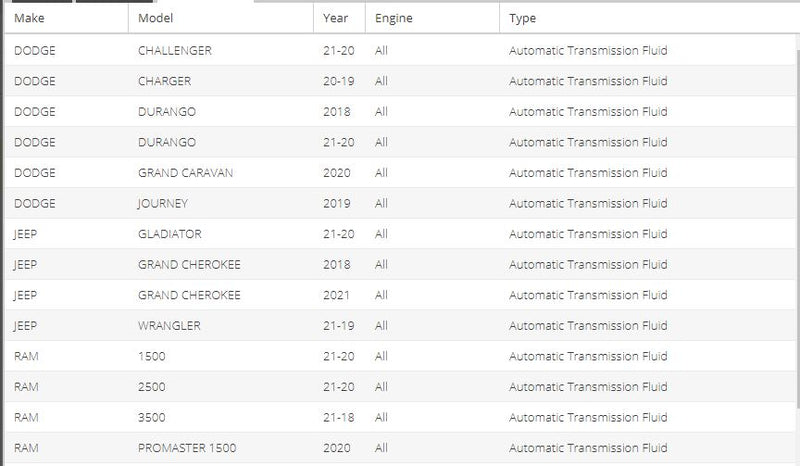Click the Year column header
This screenshot has width=800, height=466.
coord(337,19)
